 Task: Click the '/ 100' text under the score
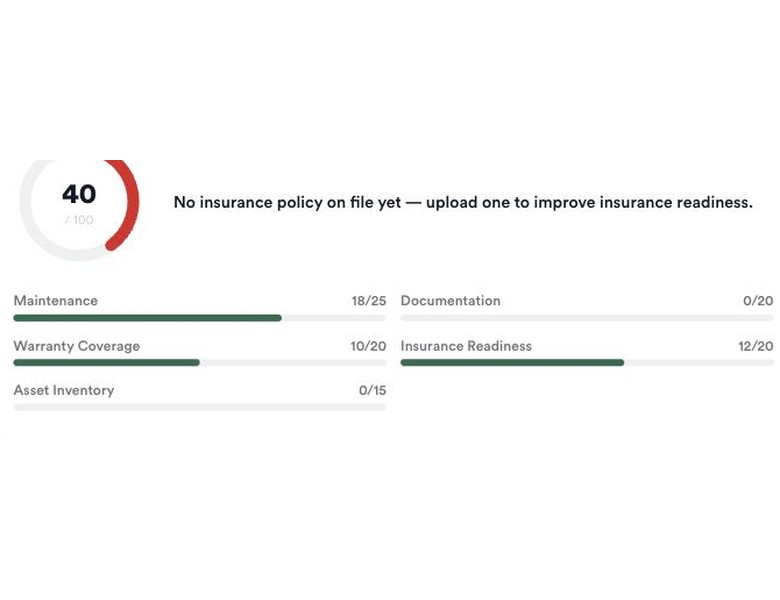coord(79,220)
